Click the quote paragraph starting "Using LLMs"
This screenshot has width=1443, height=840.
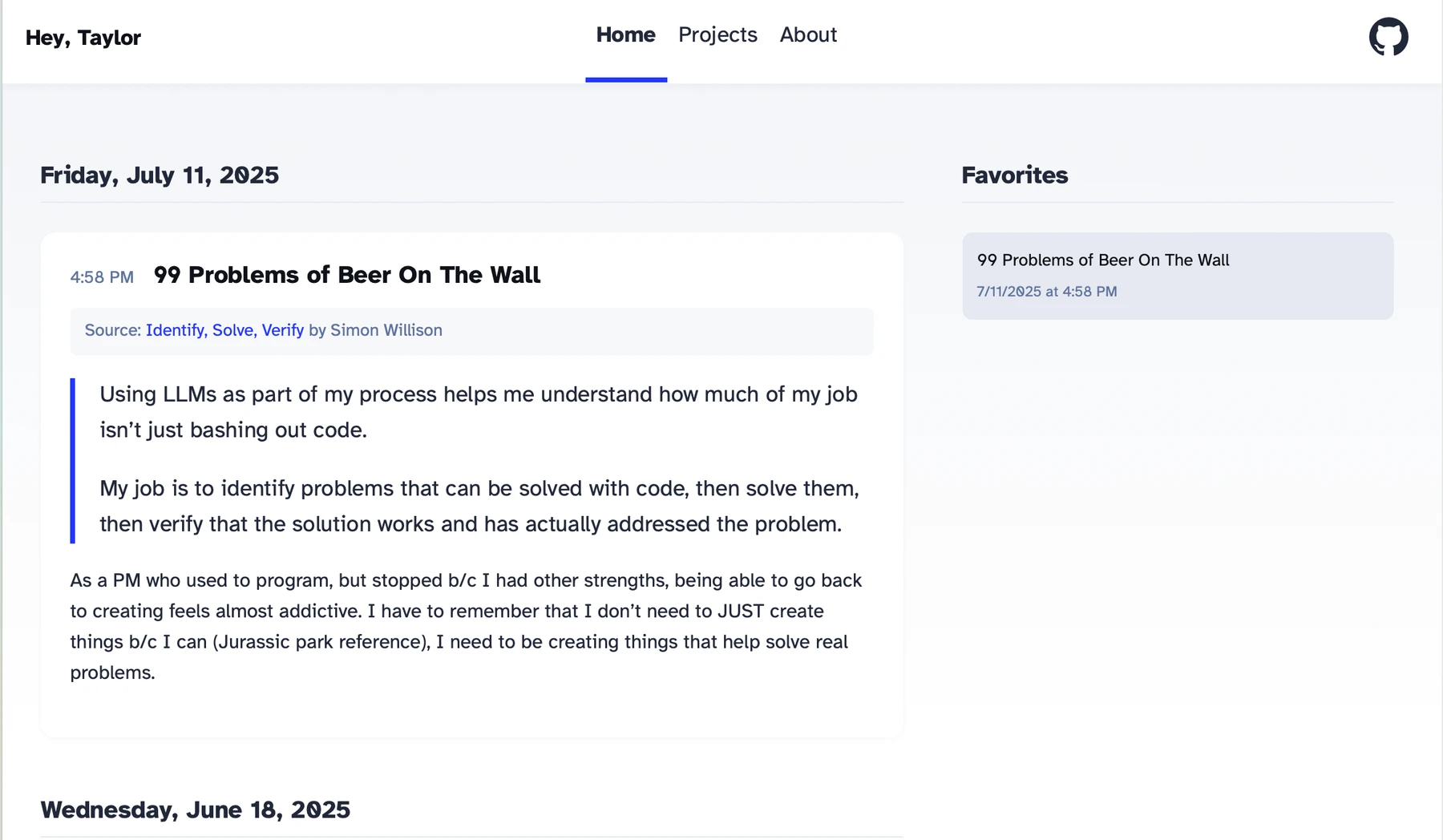click(478, 412)
